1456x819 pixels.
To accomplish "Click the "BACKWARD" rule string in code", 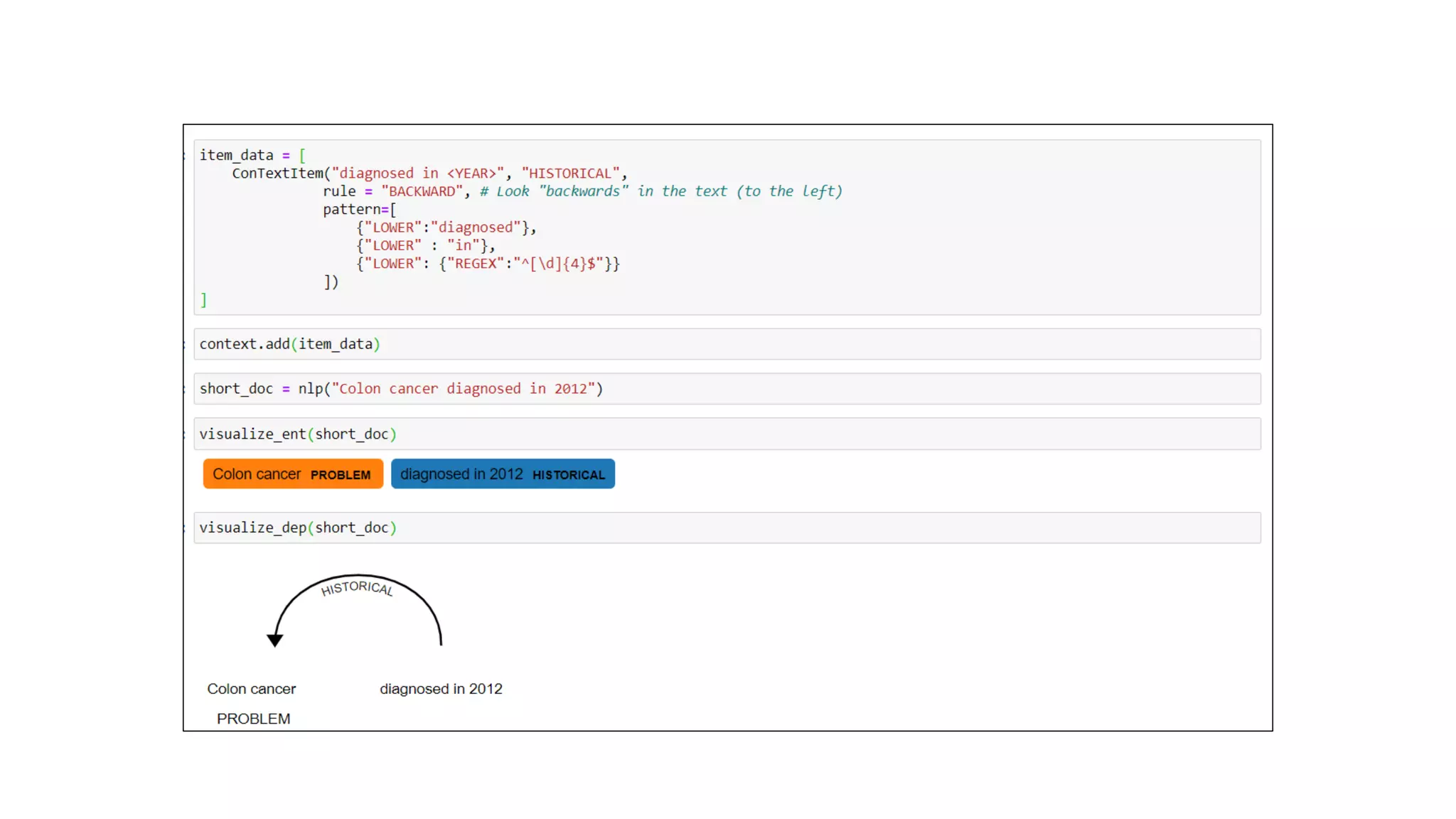I will [x=422, y=191].
